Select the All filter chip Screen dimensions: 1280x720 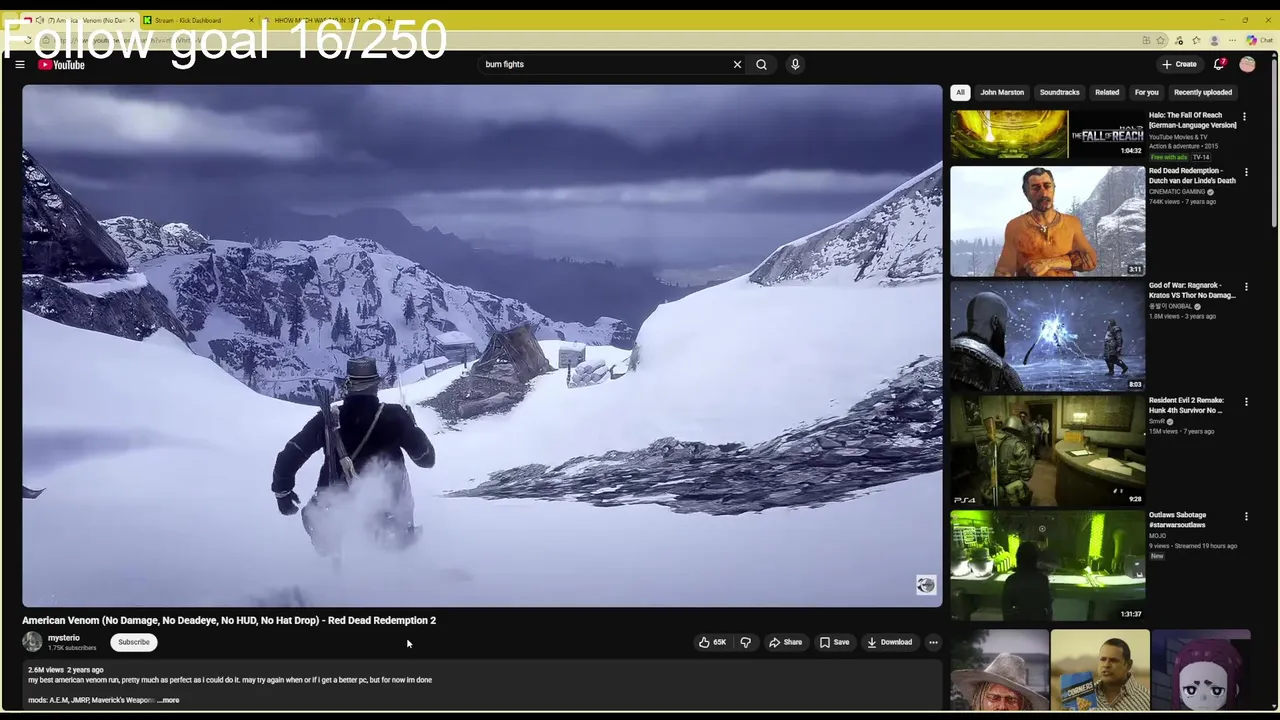click(960, 92)
